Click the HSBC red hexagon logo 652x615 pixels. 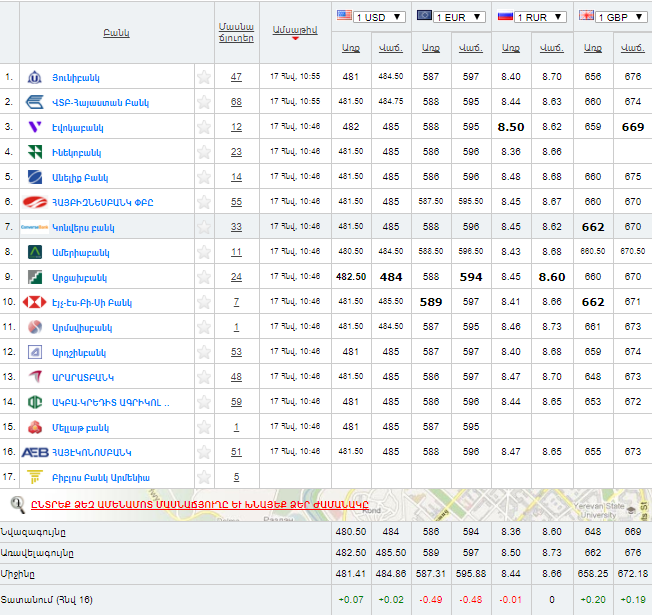tap(35, 302)
